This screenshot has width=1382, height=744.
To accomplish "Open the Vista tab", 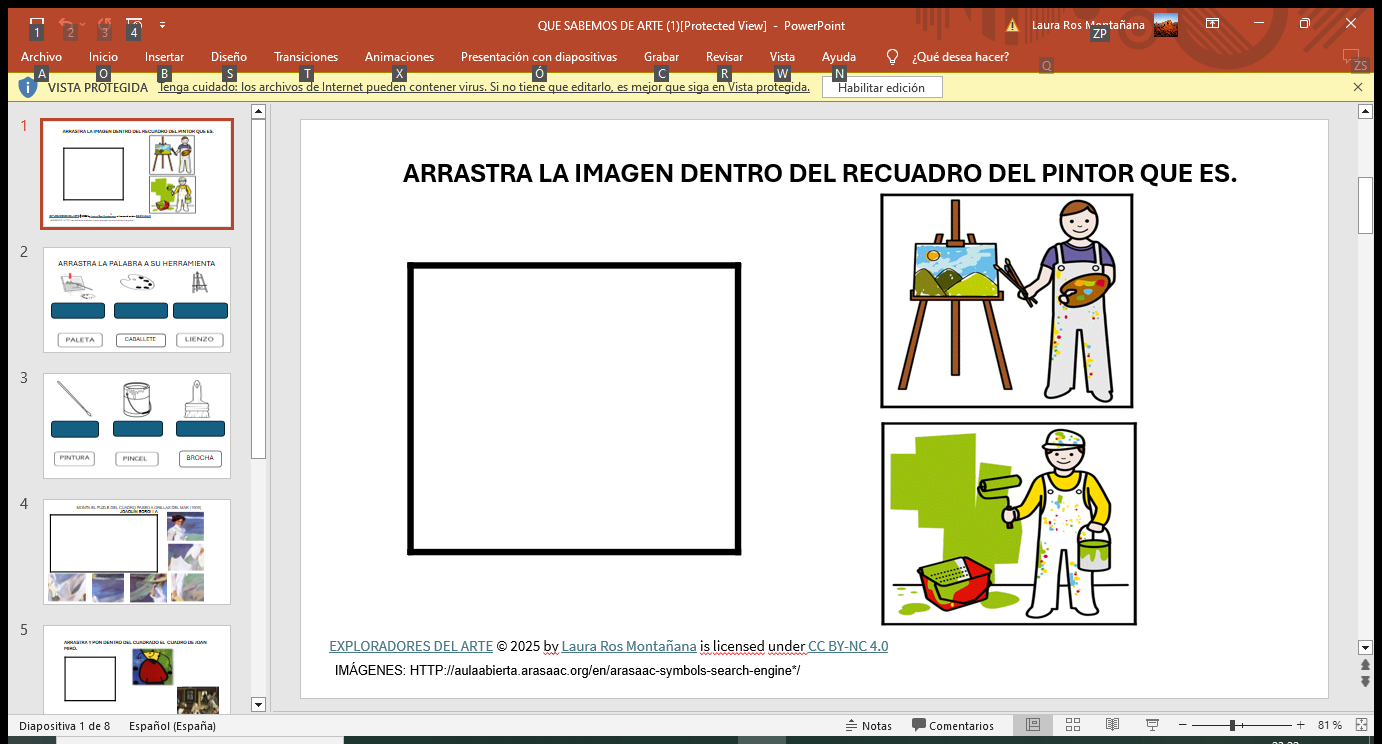I will (x=782, y=57).
